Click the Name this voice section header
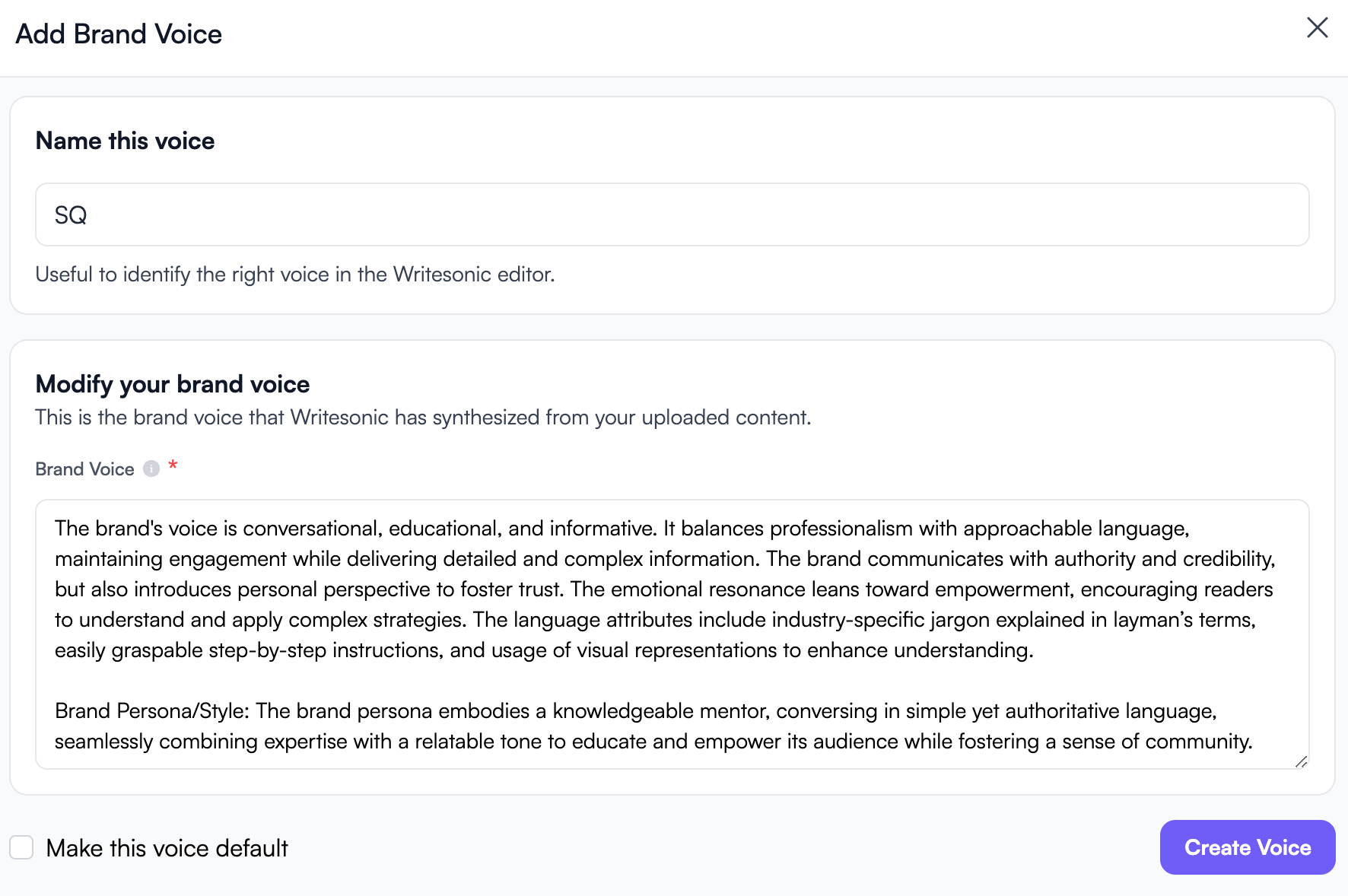This screenshot has height=896, width=1348. click(124, 141)
